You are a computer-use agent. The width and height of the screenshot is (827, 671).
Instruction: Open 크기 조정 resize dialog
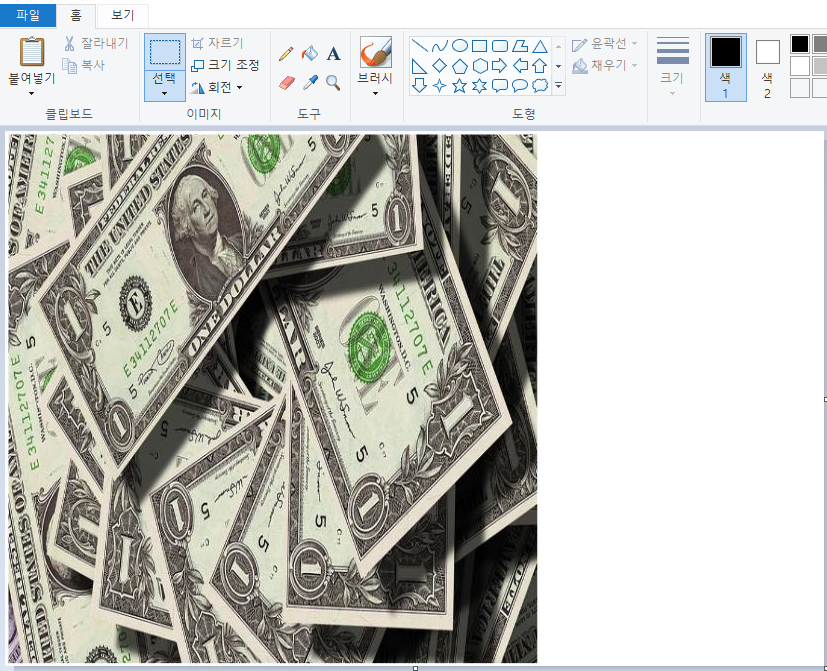coord(225,65)
